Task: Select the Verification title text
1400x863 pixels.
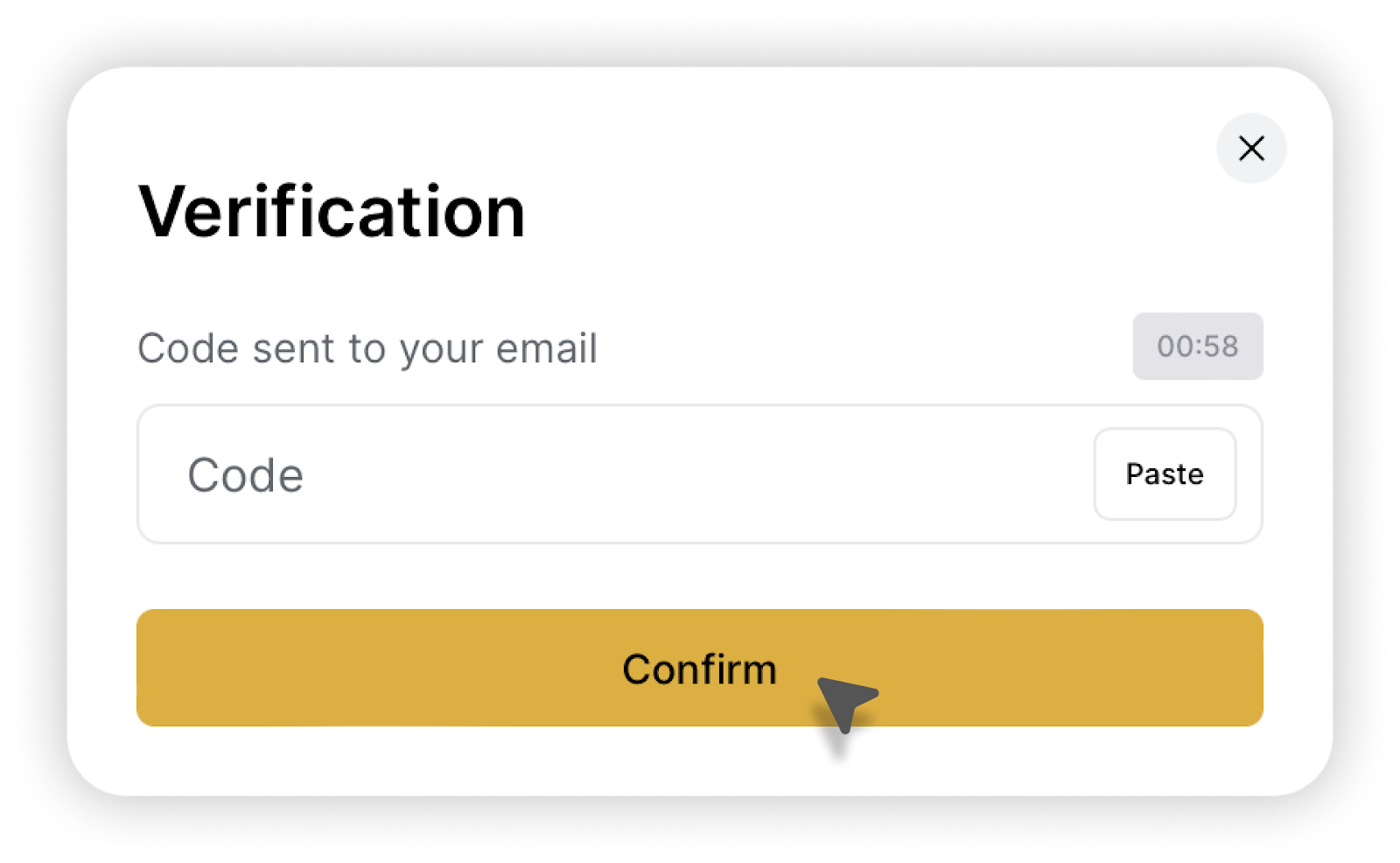Action: (x=332, y=212)
